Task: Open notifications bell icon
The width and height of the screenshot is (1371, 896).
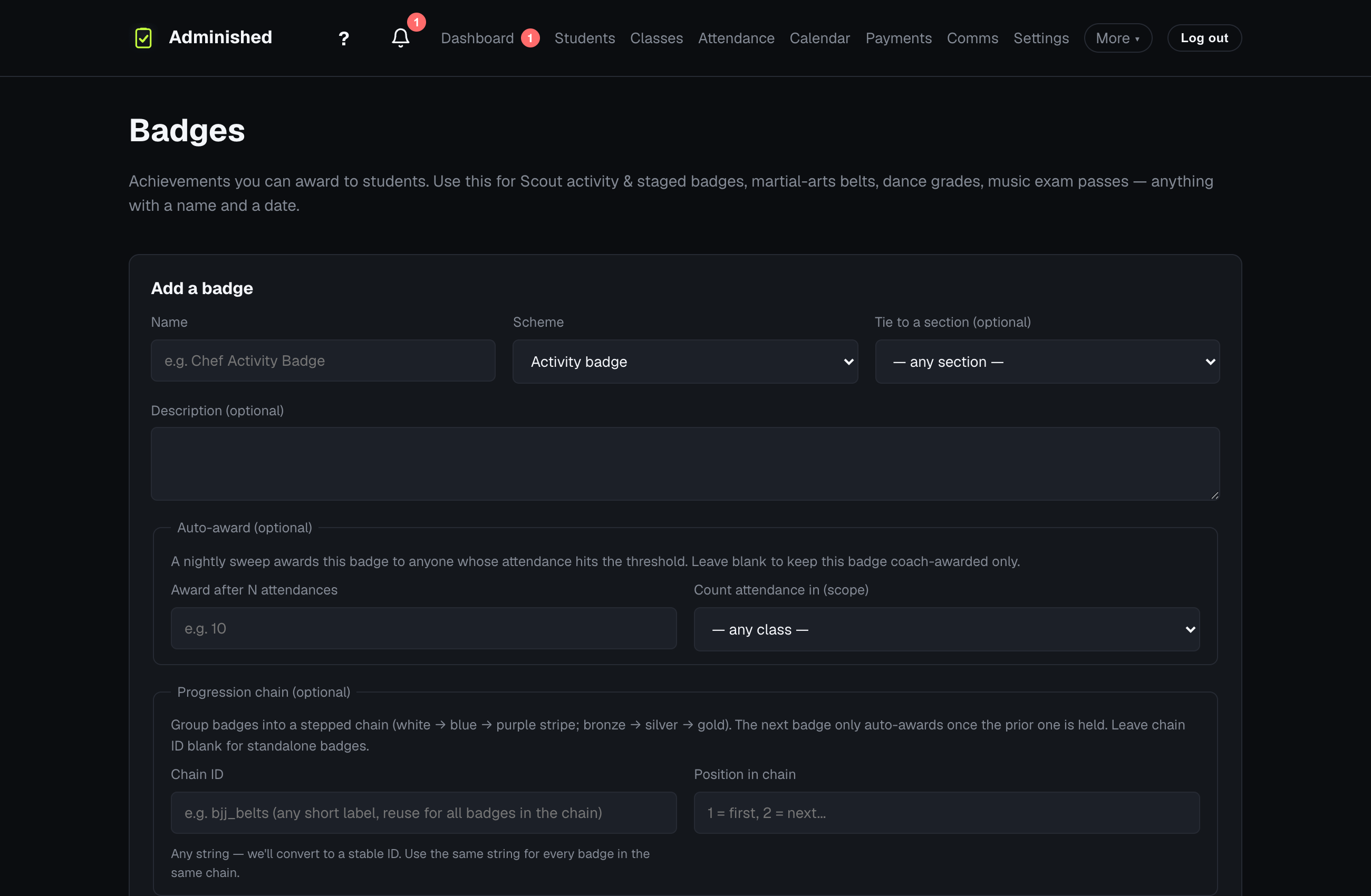Action: (x=400, y=38)
